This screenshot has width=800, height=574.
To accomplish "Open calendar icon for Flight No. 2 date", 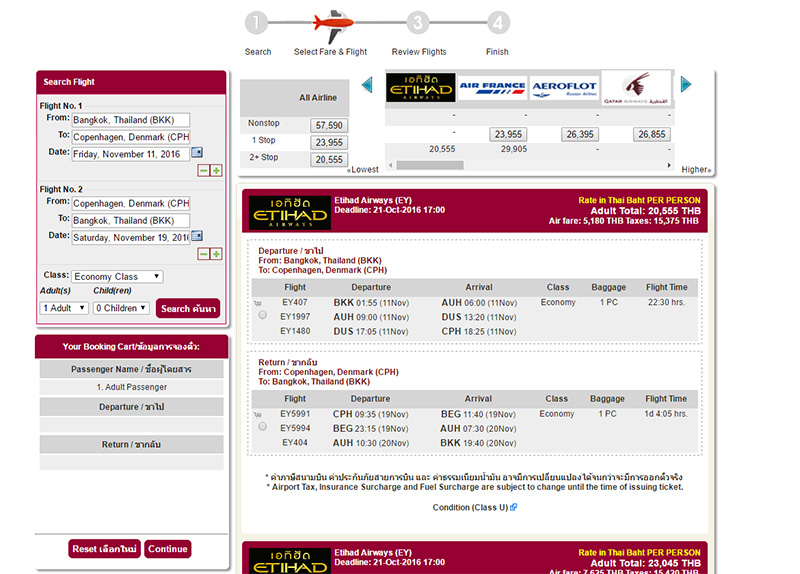I will coord(197,236).
